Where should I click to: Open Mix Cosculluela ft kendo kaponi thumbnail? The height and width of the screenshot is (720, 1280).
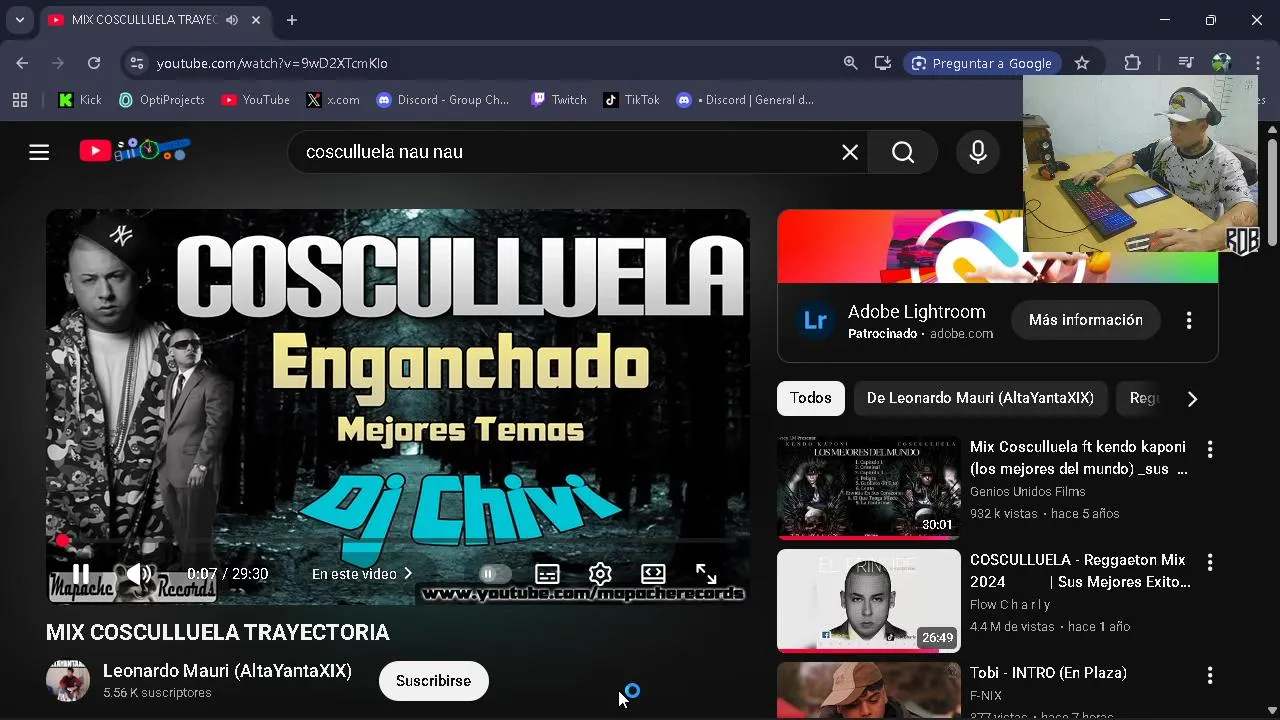pos(869,488)
